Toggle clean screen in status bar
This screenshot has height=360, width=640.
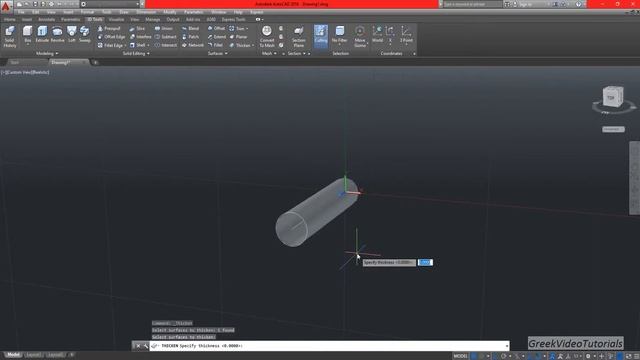tap(628, 356)
